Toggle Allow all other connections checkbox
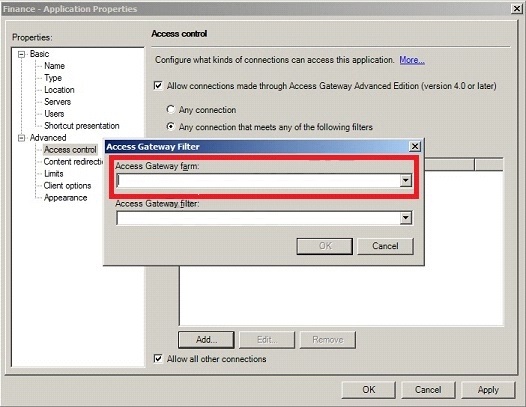The image size is (526, 407). click(x=158, y=359)
